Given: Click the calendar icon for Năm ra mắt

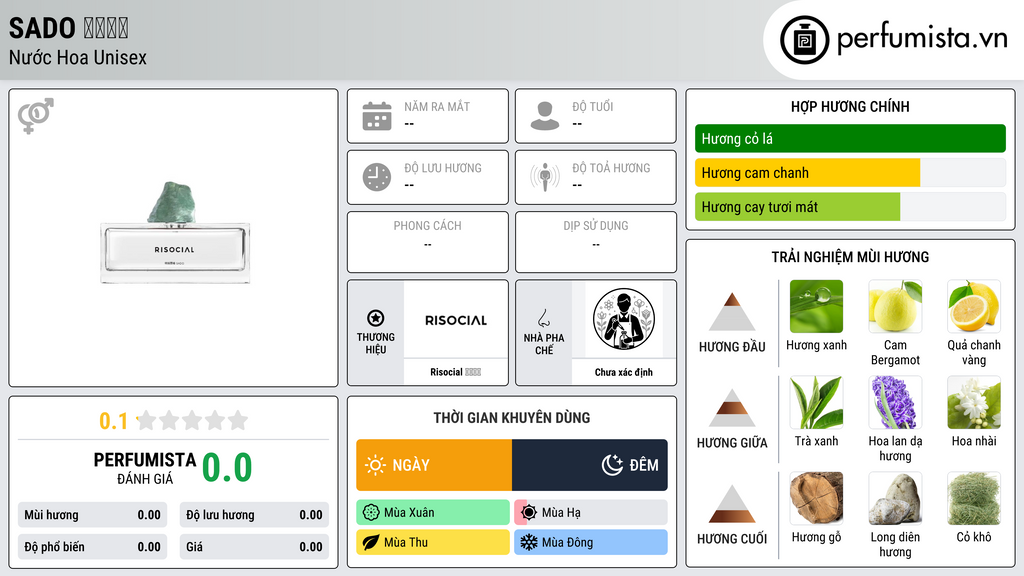Looking at the screenshot, I should coord(377,116).
